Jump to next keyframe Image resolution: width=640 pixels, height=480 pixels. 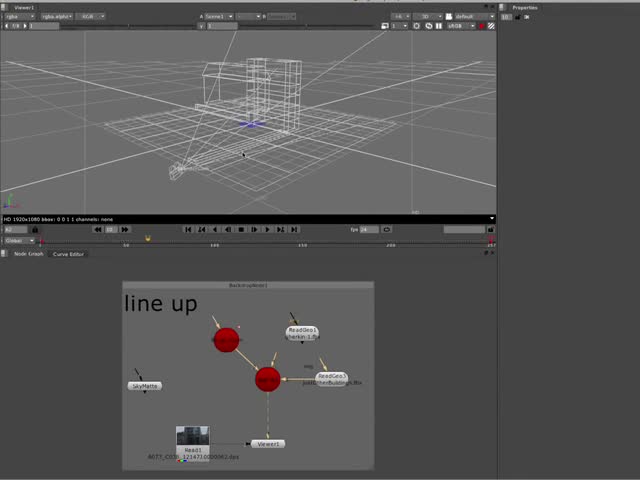tap(280, 230)
